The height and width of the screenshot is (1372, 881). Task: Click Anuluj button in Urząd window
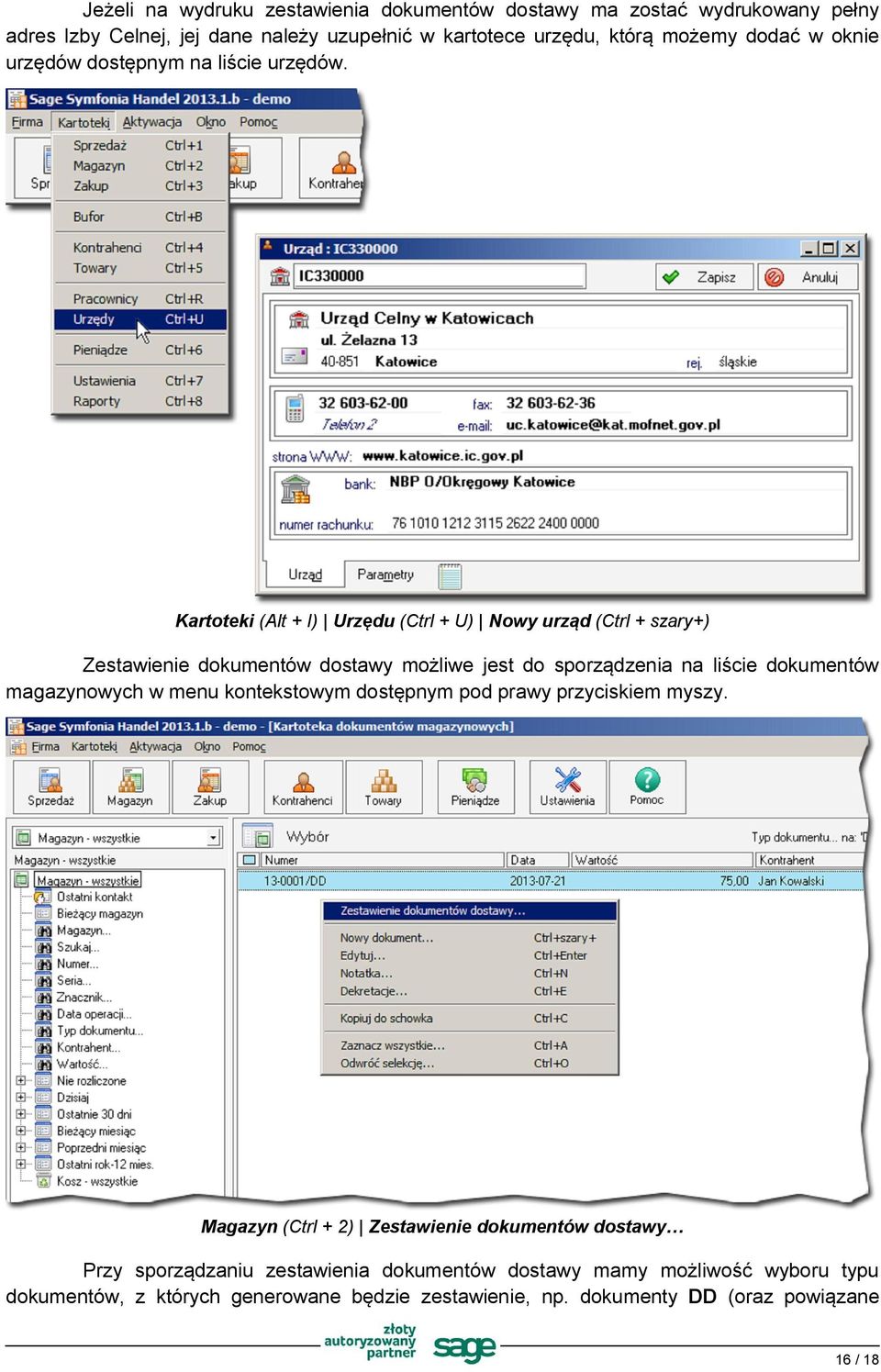pyautogui.click(x=808, y=277)
